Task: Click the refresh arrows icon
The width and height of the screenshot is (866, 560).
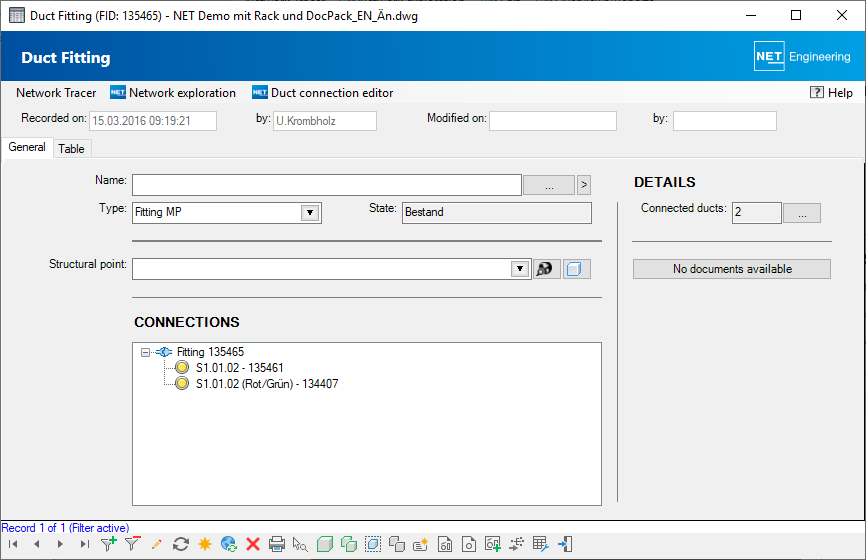Action: [x=181, y=544]
